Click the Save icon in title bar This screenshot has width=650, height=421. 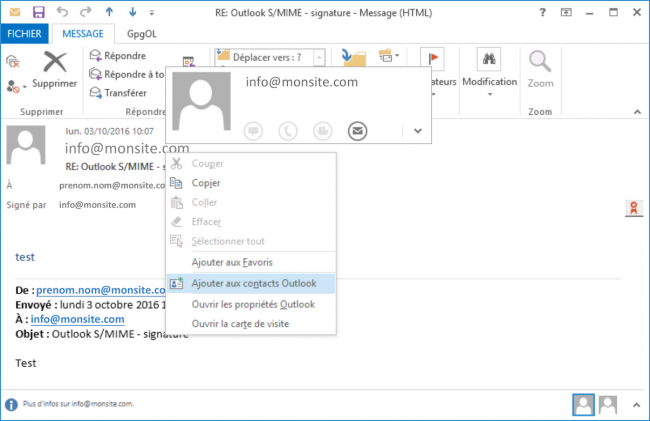[x=39, y=12]
